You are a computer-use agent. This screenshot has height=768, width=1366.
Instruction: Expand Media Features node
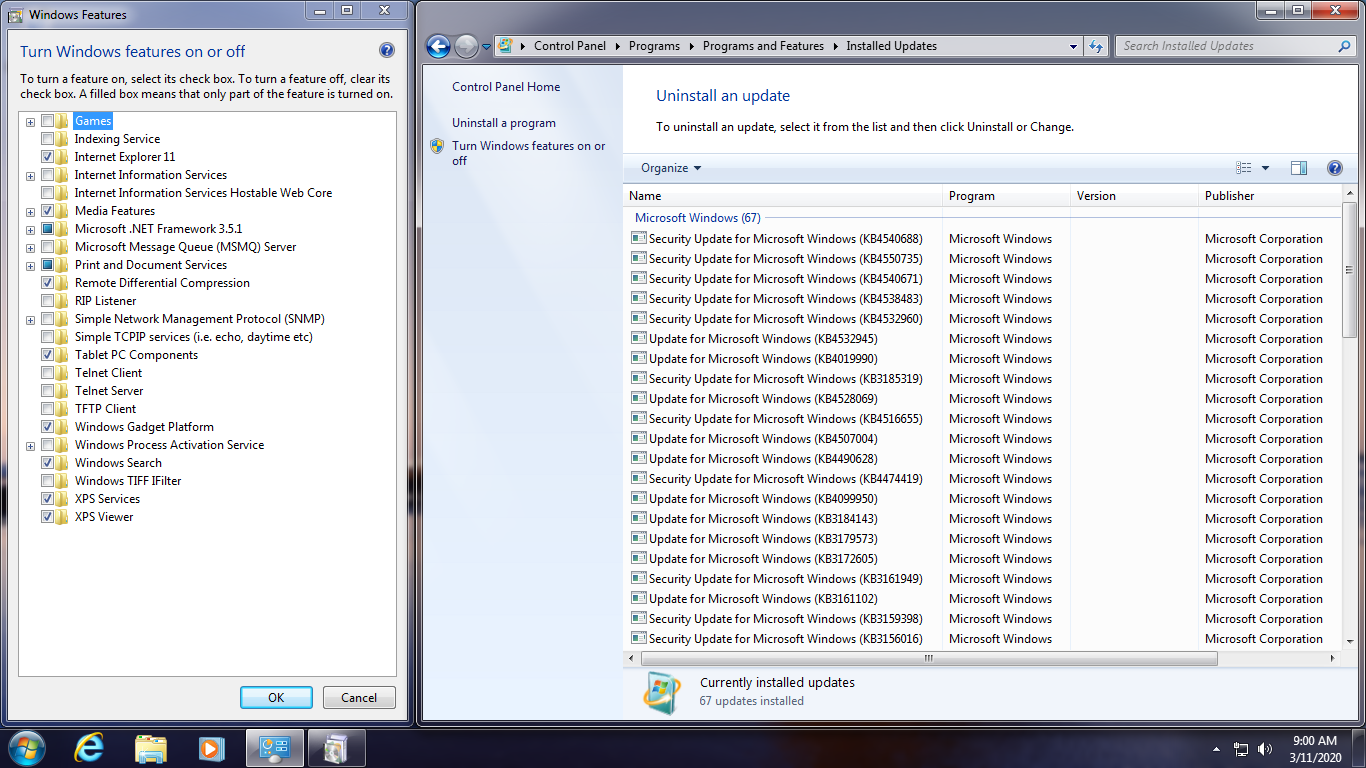[x=31, y=212]
